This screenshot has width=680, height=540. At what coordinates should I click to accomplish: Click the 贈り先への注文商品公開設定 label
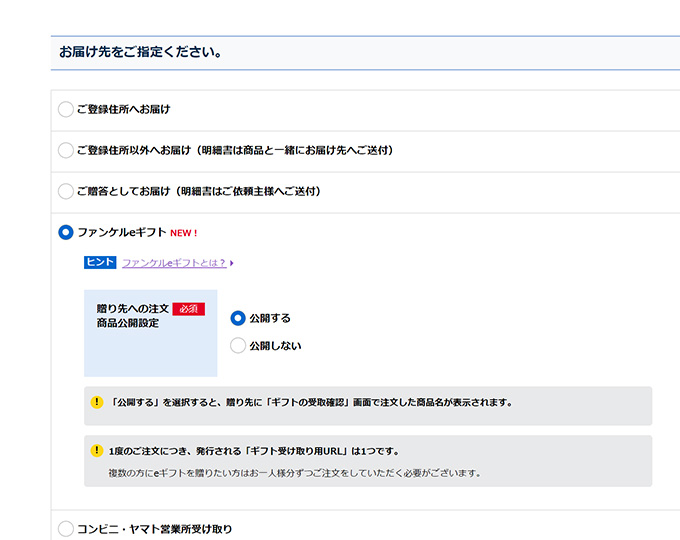132,316
